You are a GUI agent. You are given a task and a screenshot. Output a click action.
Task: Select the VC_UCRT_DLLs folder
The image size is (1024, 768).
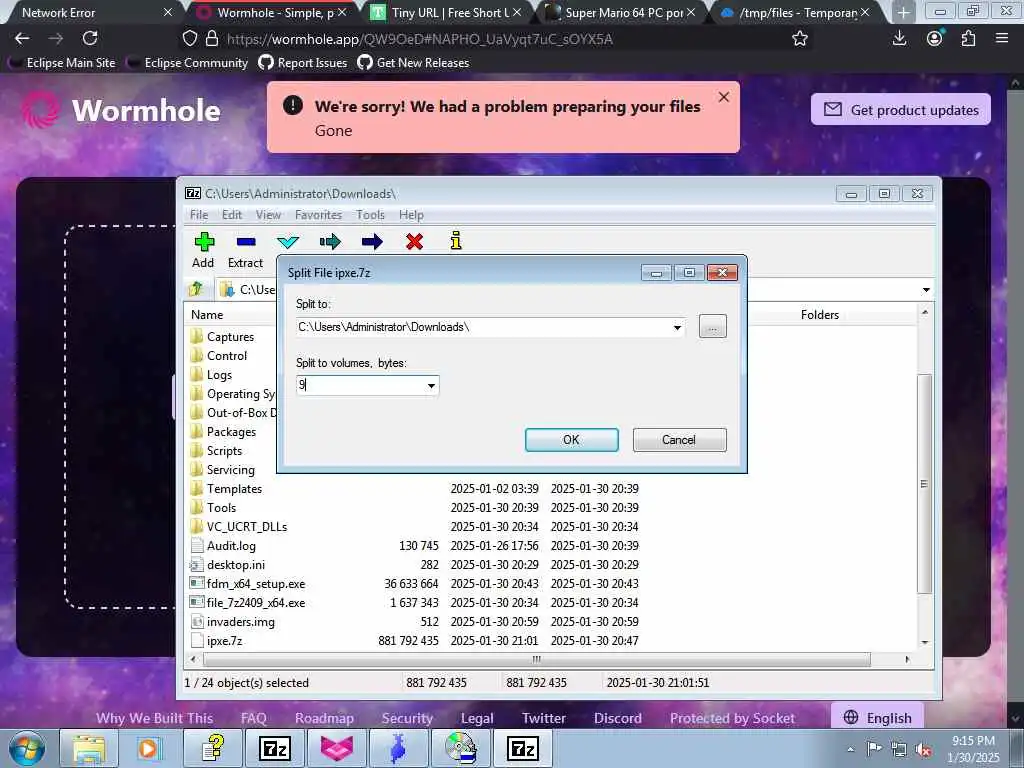pyautogui.click(x=415, y=527)
